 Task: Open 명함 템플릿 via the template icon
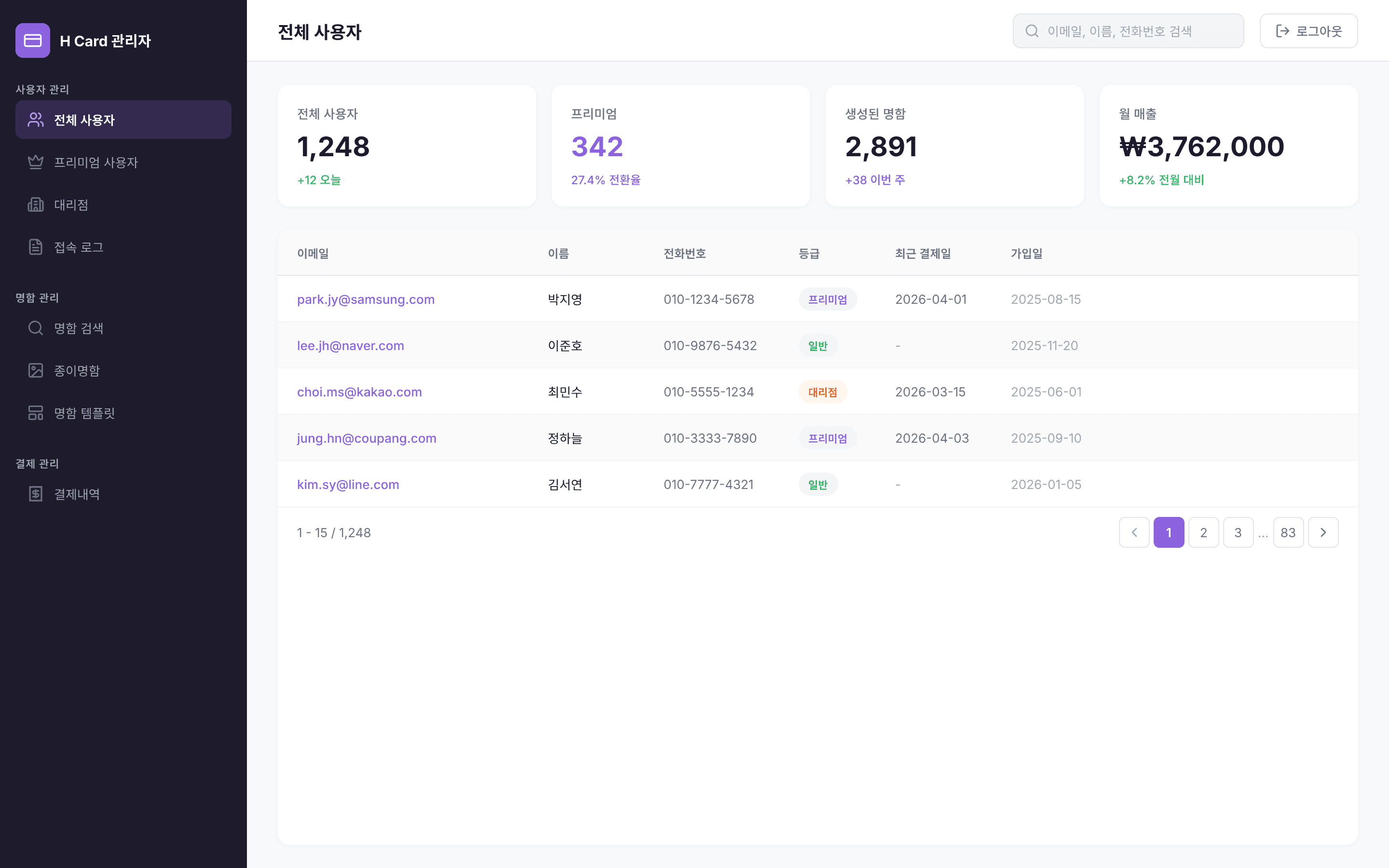click(x=35, y=413)
